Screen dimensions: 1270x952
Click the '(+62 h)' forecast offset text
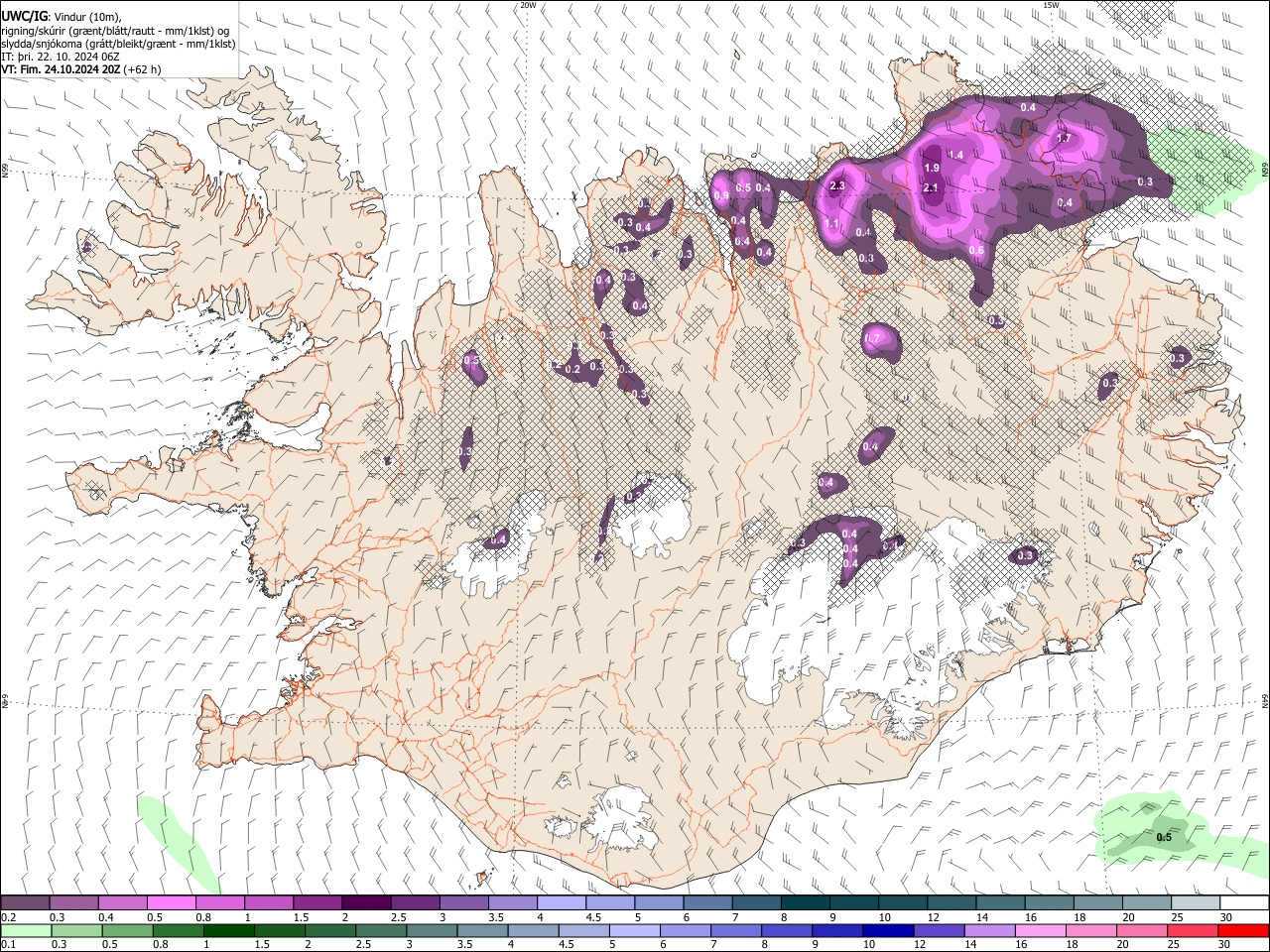[x=143, y=69]
